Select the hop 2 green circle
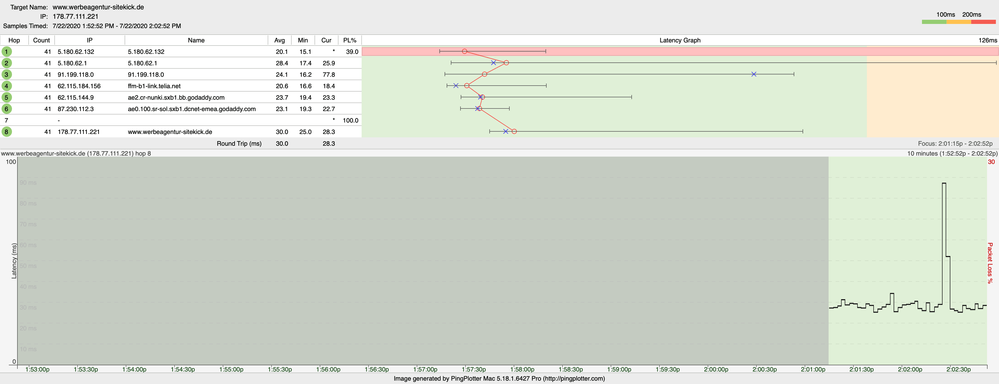 [6, 62]
